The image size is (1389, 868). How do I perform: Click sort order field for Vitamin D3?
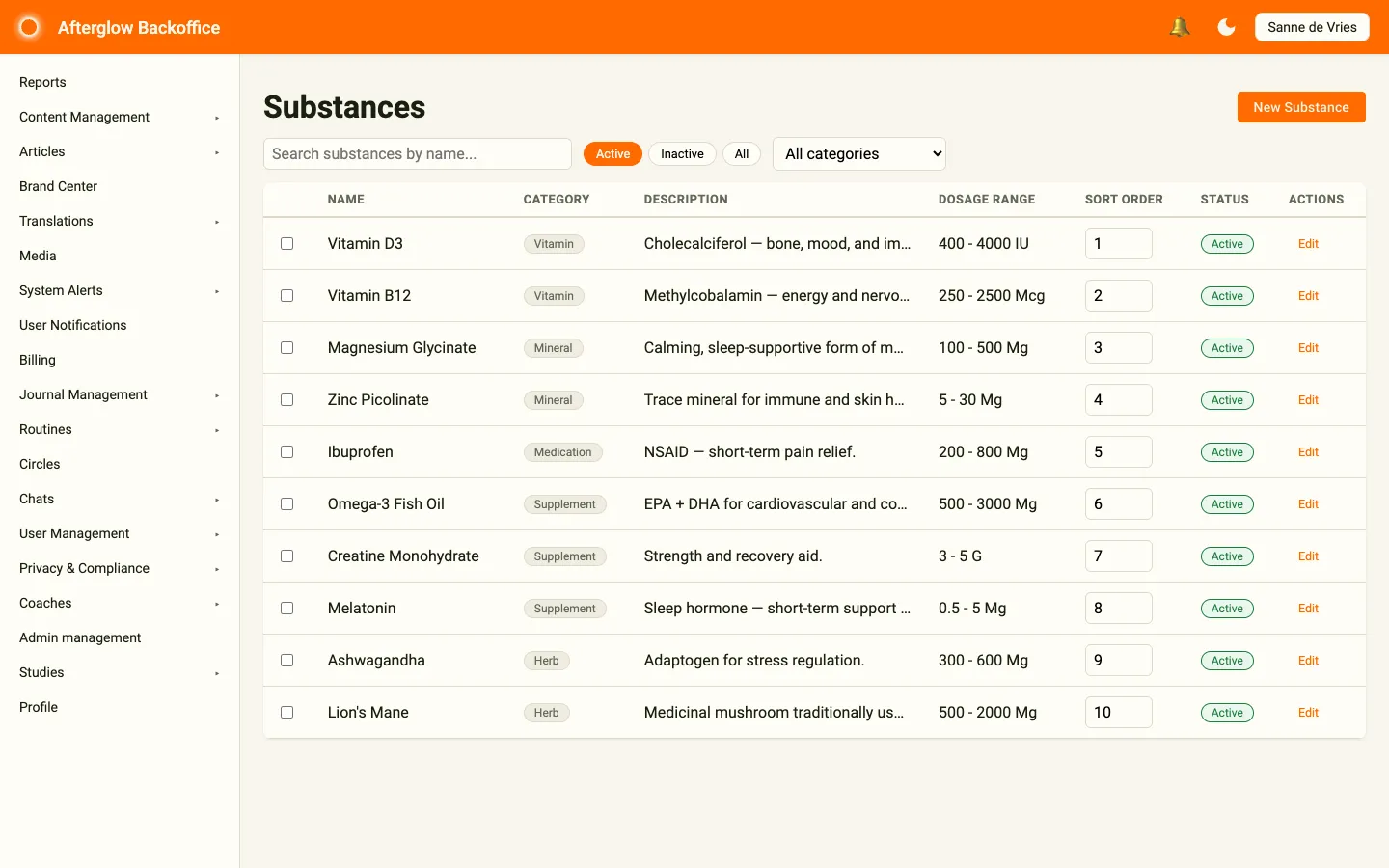pos(1118,244)
